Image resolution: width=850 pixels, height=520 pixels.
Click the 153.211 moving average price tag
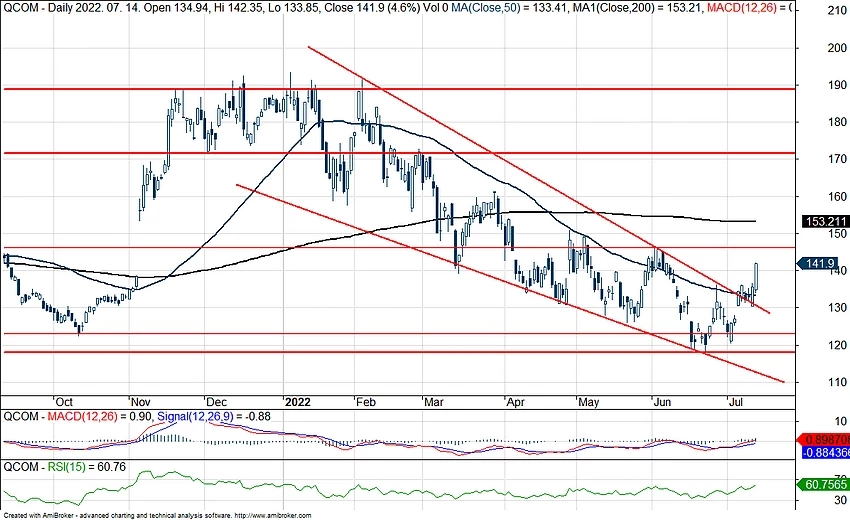tap(825, 221)
